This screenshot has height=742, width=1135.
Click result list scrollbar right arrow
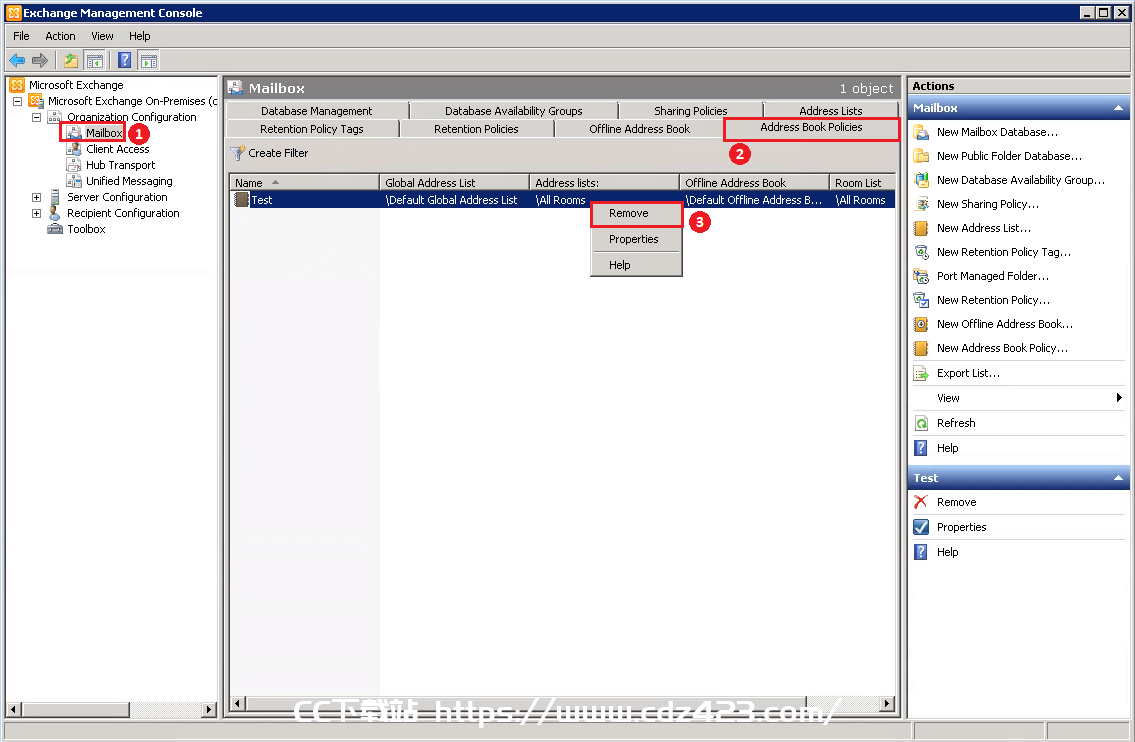(887, 703)
